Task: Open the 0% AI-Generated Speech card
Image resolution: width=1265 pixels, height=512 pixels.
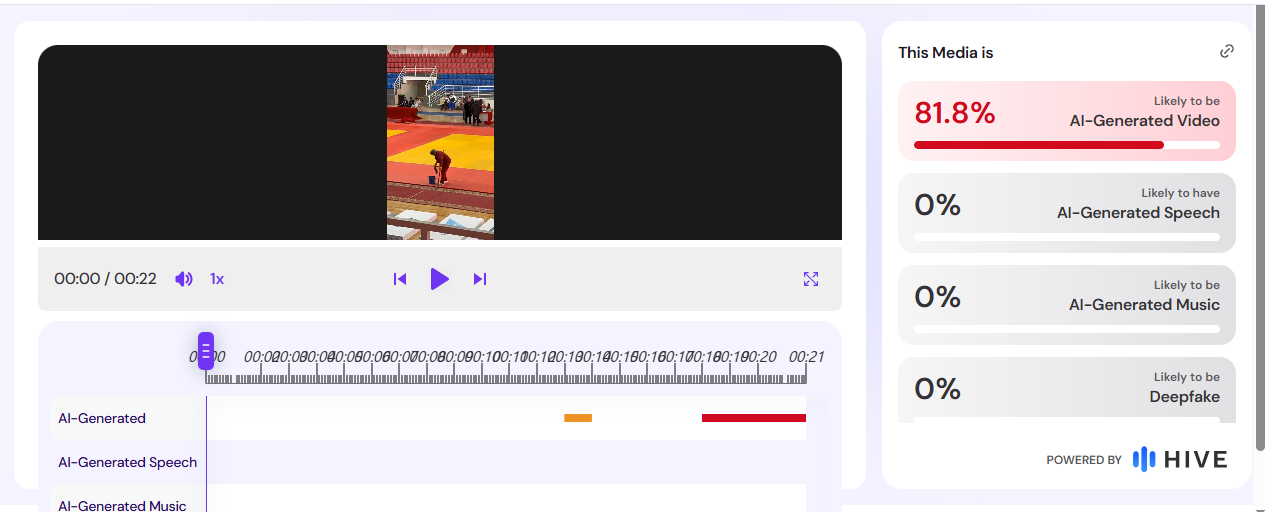Action: pos(1067,213)
